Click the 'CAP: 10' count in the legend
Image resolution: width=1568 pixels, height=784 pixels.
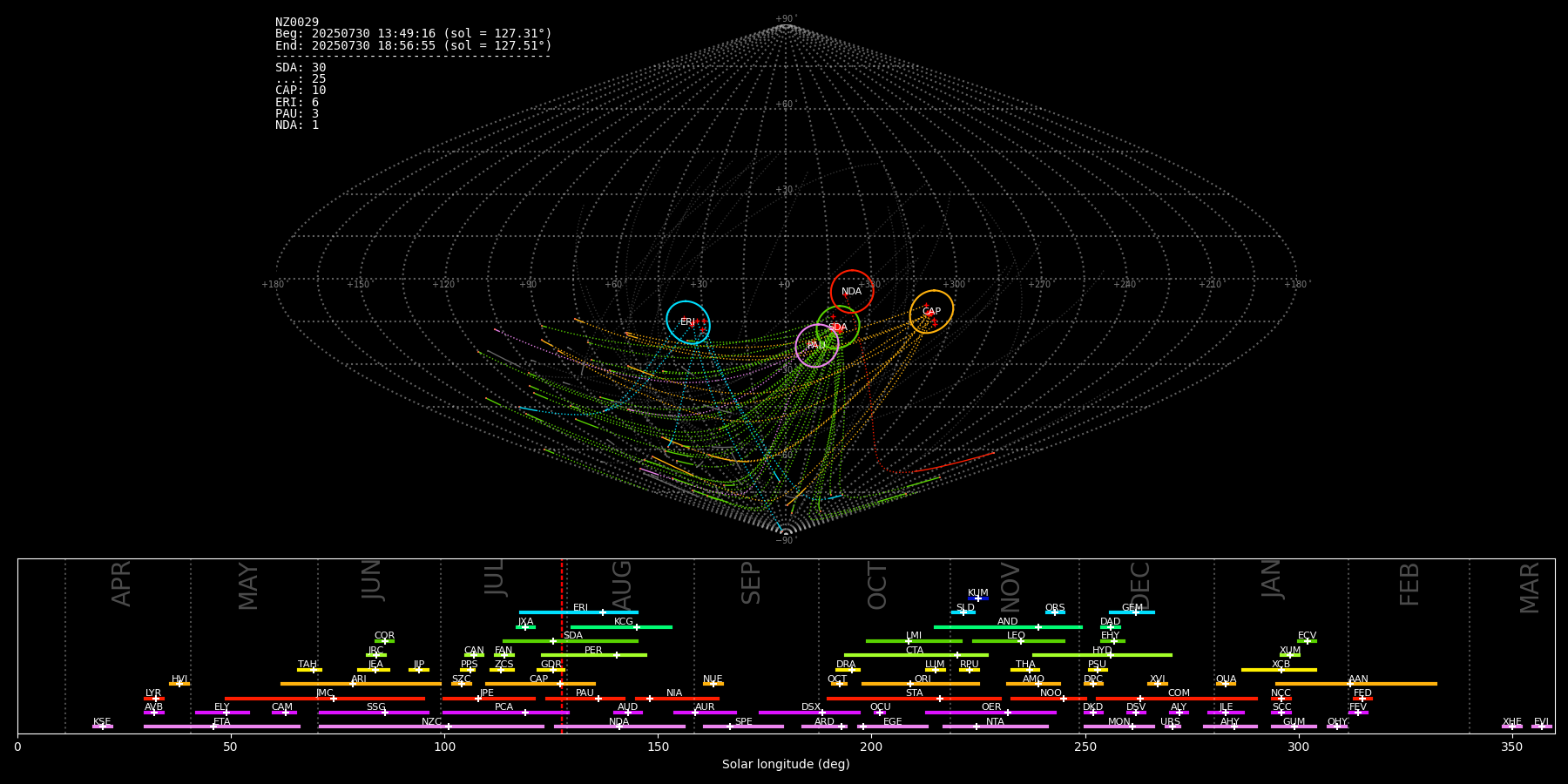pos(301,91)
